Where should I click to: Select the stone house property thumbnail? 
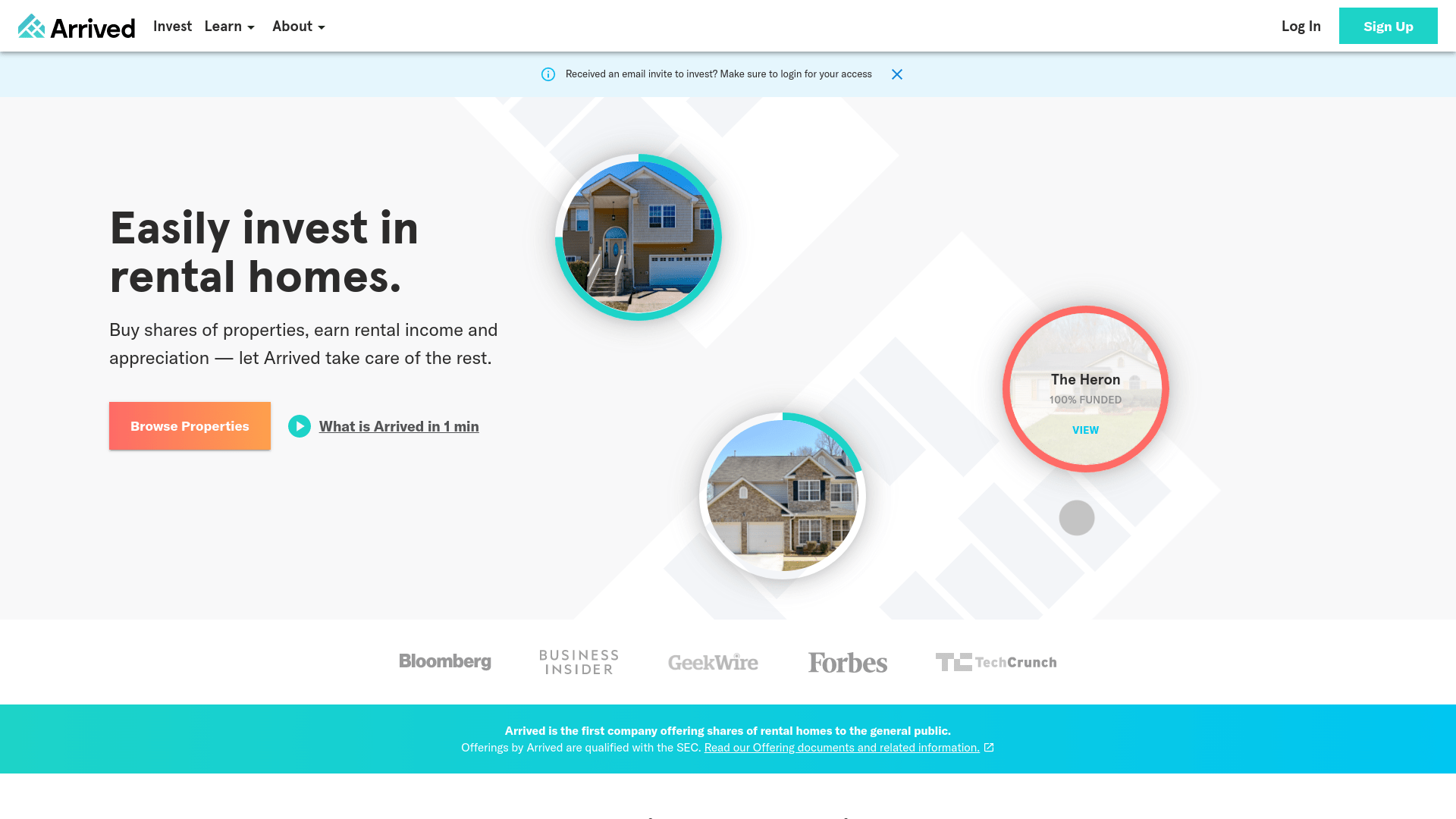click(x=783, y=496)
